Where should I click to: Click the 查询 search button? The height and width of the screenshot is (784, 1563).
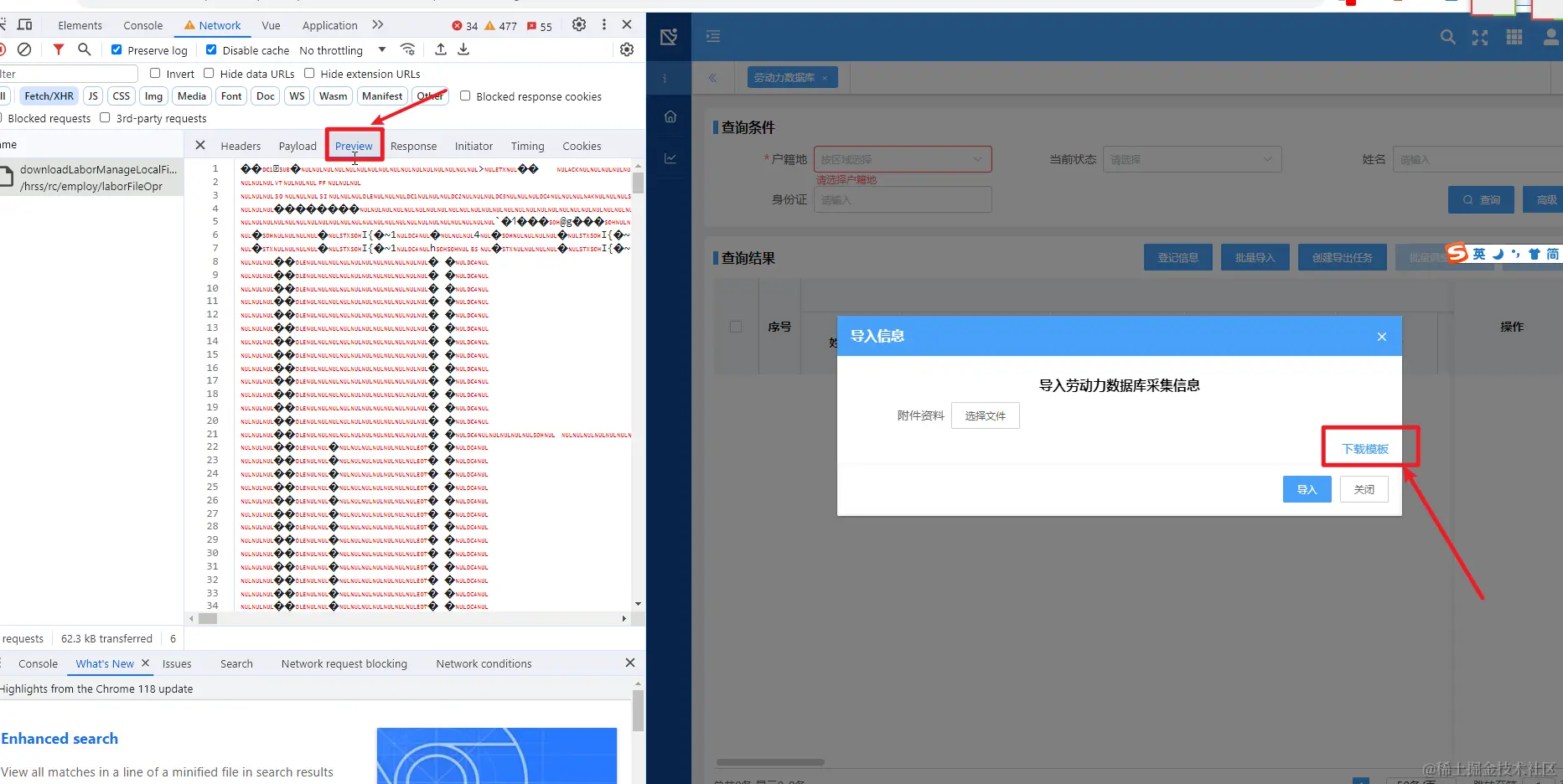[x=1482, y=199]
